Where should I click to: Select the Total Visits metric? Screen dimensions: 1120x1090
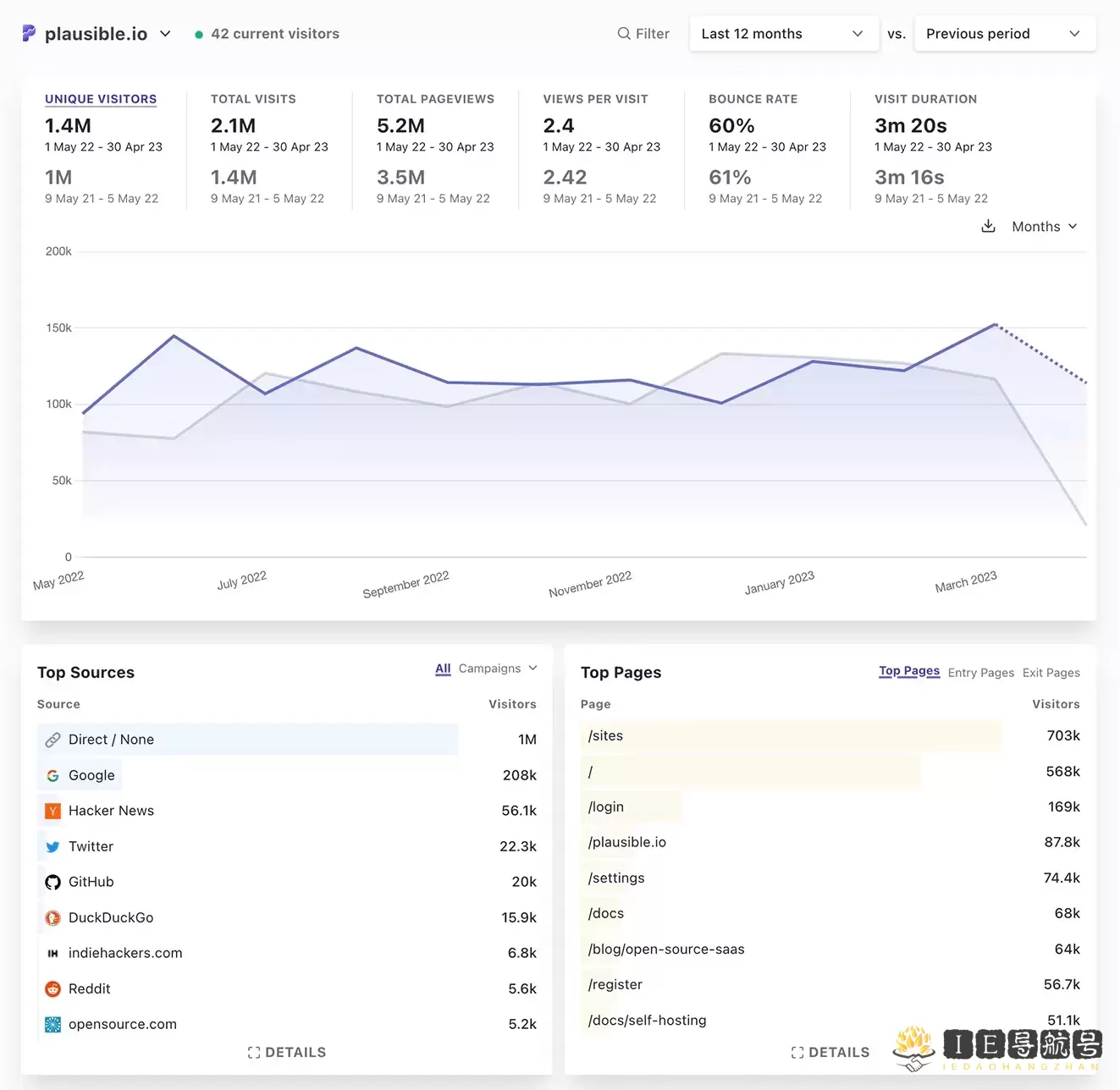[253, 99]
